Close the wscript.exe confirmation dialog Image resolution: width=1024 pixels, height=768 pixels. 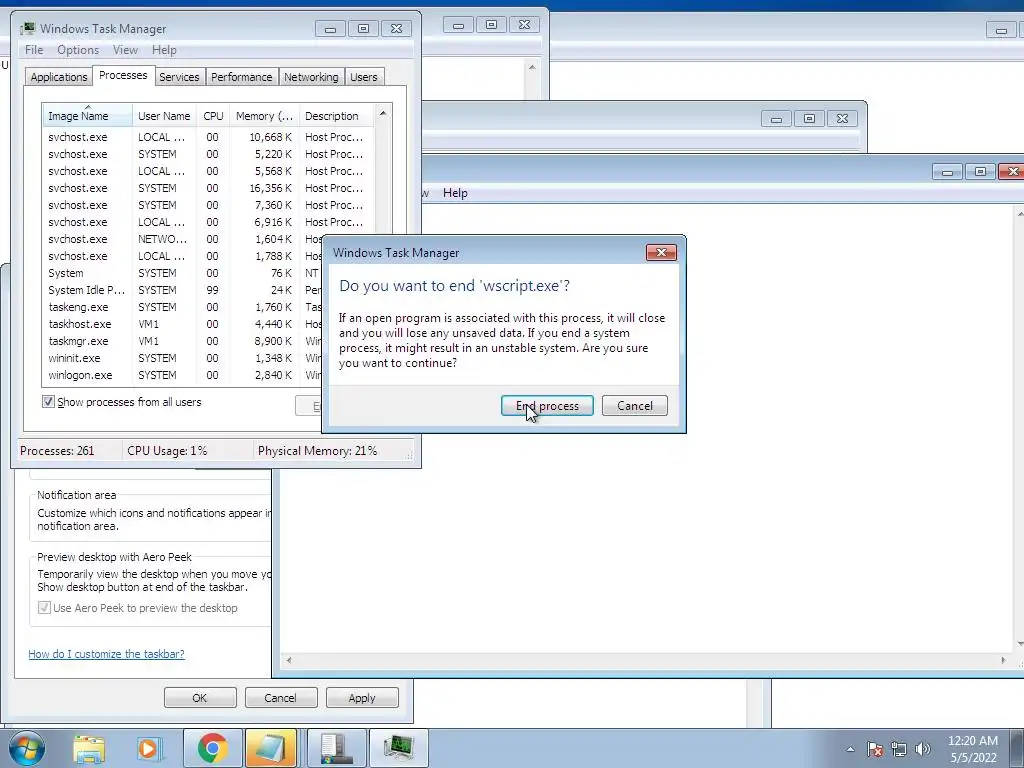coord(661,253)
